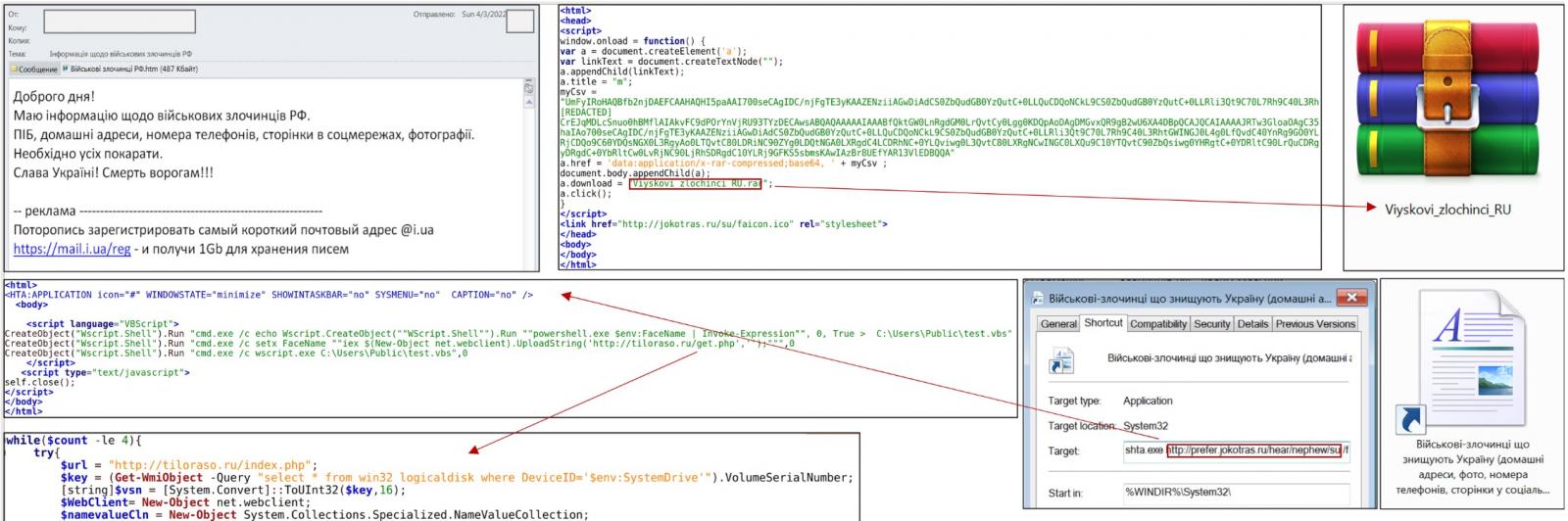Click 'Target location: System32' value

coord(1145,425)
